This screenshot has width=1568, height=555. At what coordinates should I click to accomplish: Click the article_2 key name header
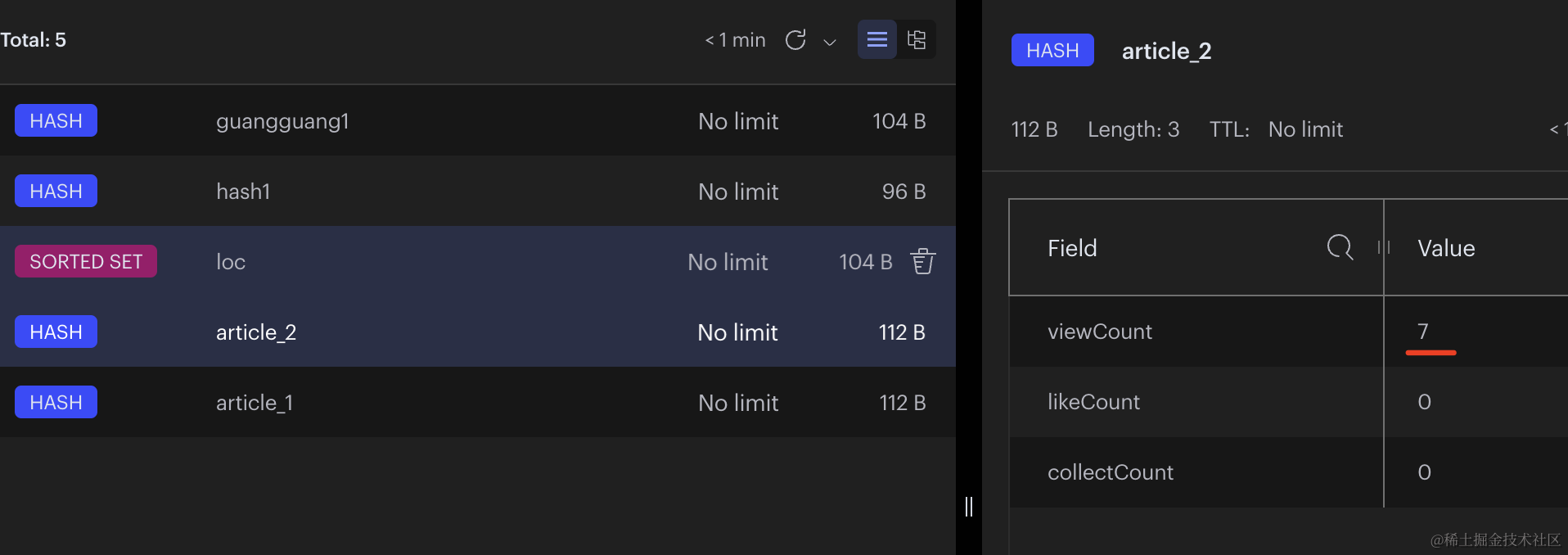pos(1166,51)
